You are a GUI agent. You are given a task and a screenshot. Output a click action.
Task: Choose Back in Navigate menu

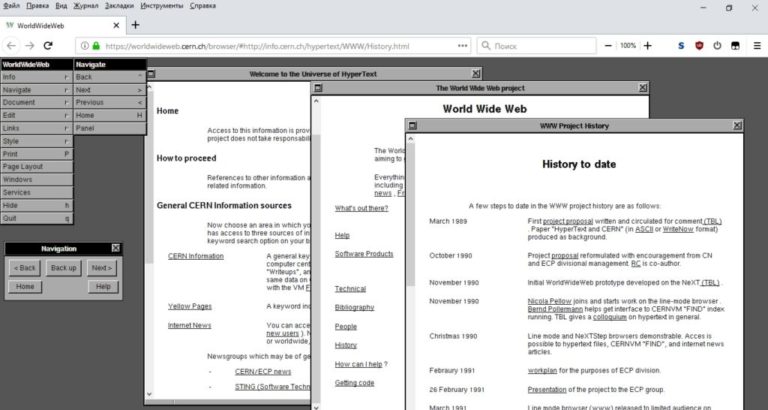[110, 77]
